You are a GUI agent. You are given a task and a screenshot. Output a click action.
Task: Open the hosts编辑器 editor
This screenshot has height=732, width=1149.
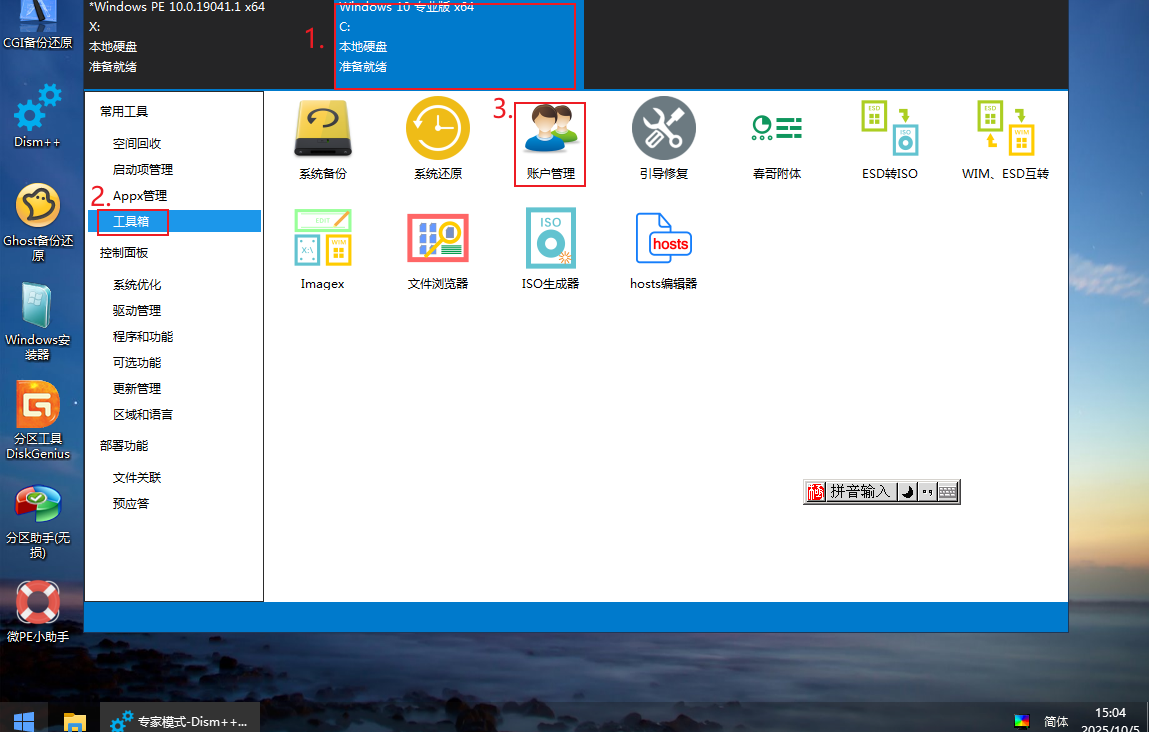663,249
